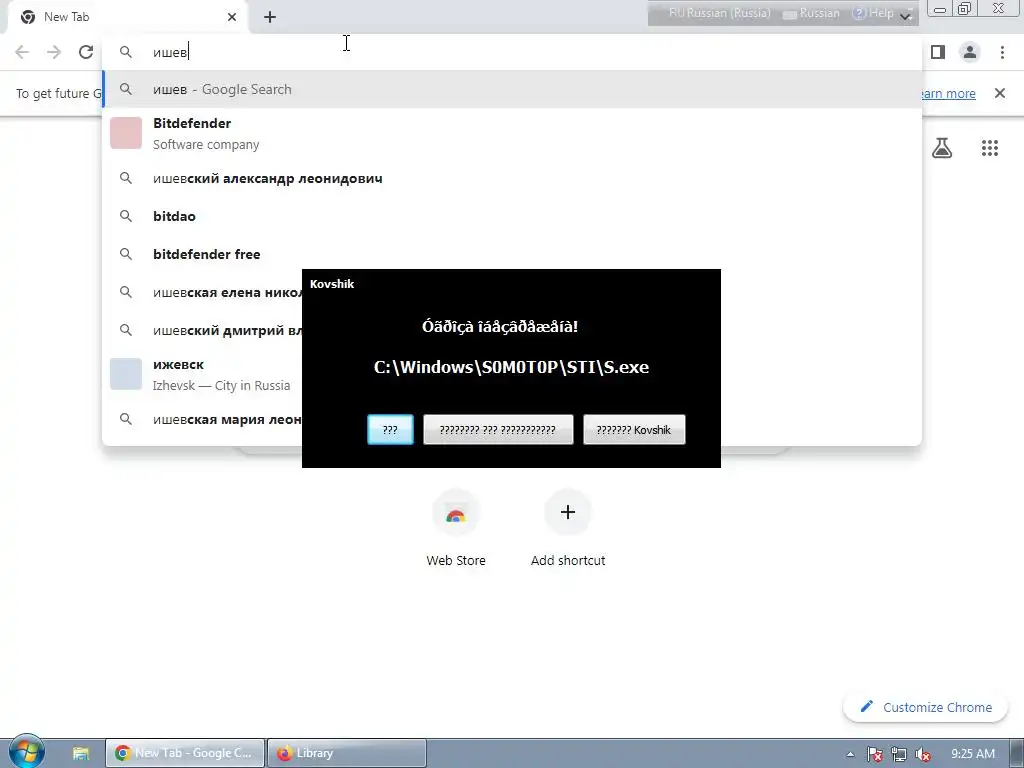
Task: Close the New Tab tab
Action: pyautogui.click(x=232, y=17)
